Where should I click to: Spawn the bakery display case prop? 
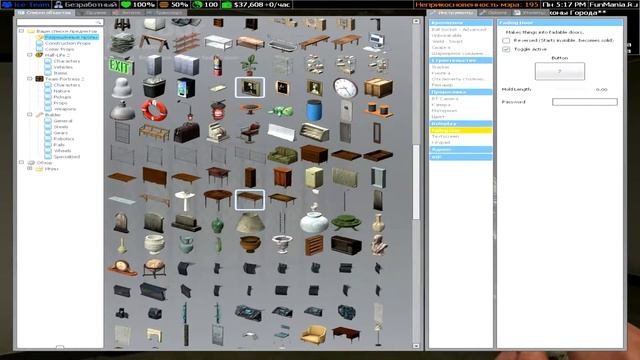coord(314,132)
